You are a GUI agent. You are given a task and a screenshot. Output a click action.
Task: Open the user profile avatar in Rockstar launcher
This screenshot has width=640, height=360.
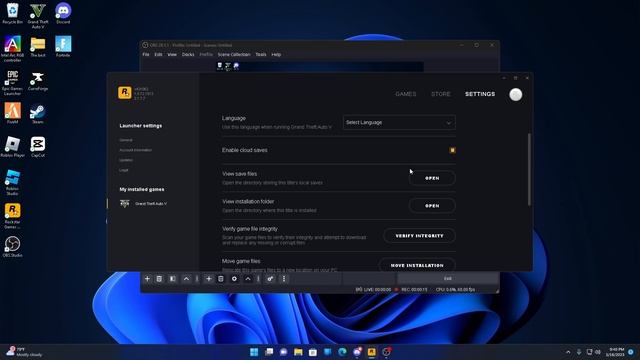[x=516, y=94]
